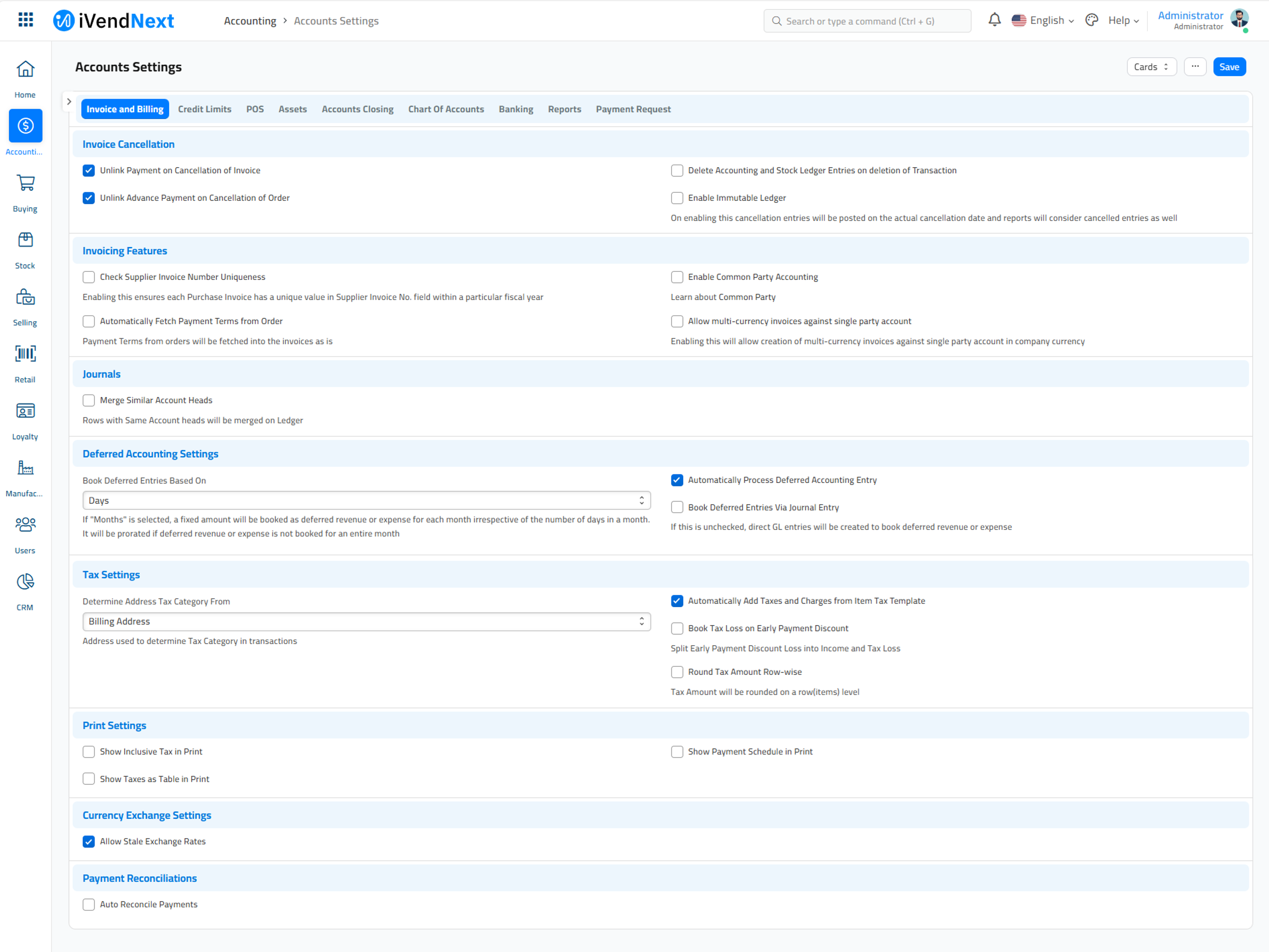Image resolution: width=1269 pixels, height=952 pixels.
Task: Open the Manufacturing sidebar icon
Action: (25, 467)
